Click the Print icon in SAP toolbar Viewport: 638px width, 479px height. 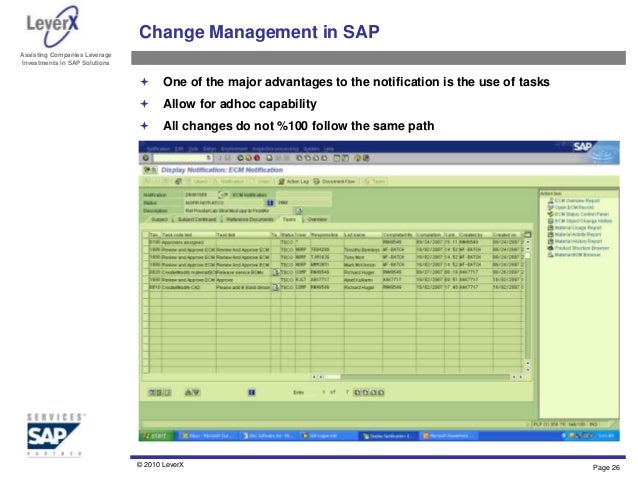(269, 158)
